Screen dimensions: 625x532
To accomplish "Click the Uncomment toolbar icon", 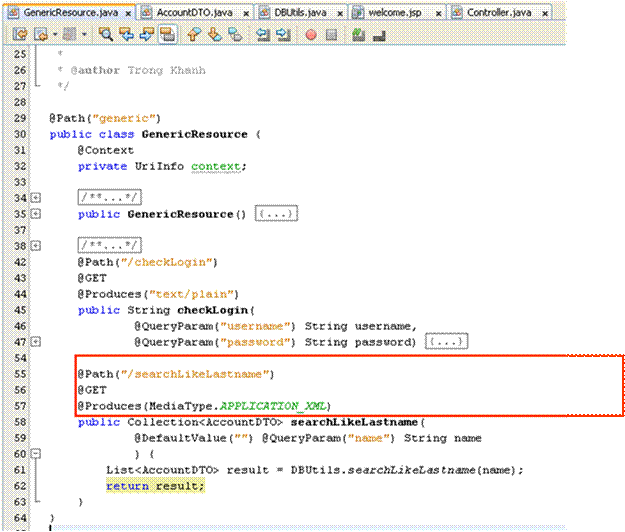I will coord(379,36).
